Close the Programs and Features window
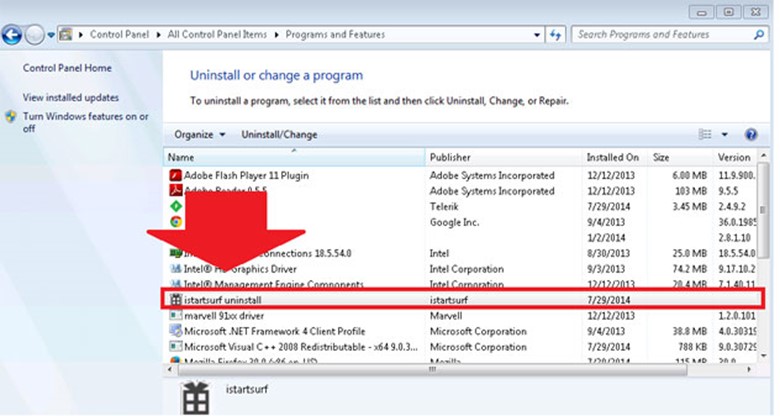Image resolution: width=780 pixels, height=416 pixels. pyautogui.click(x=756, y=12)
